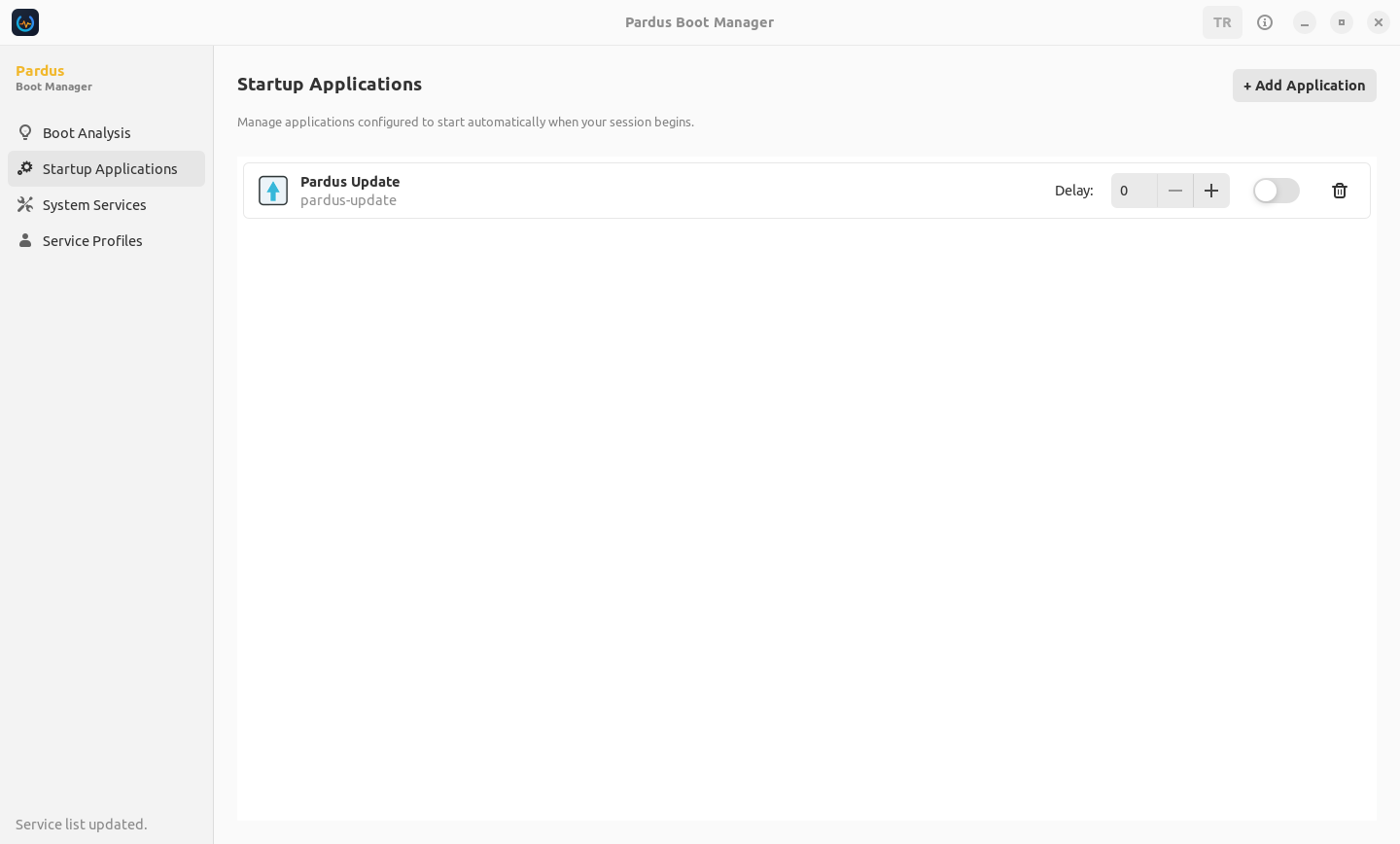This screenshot has height=844, width=1400.
Task: Open the Boot Analysis page
Action: pos(107,132)
